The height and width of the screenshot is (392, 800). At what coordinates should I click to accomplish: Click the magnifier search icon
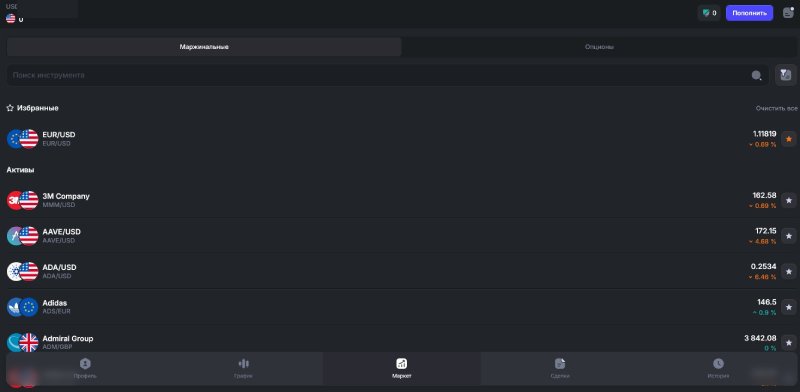point(756,76)
